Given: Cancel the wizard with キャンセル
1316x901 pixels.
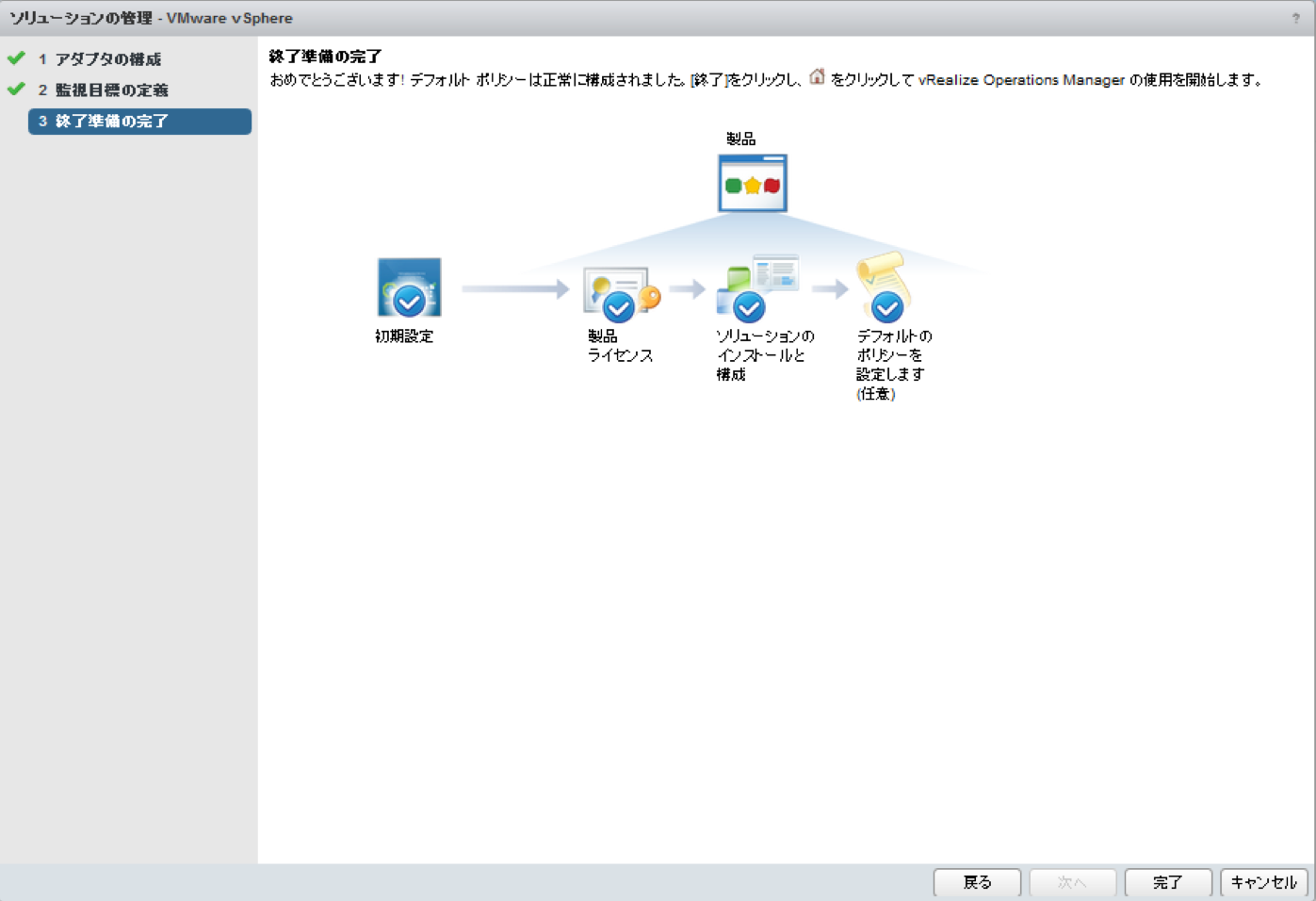Looking at the screenshot, I should pos(1263,882).
